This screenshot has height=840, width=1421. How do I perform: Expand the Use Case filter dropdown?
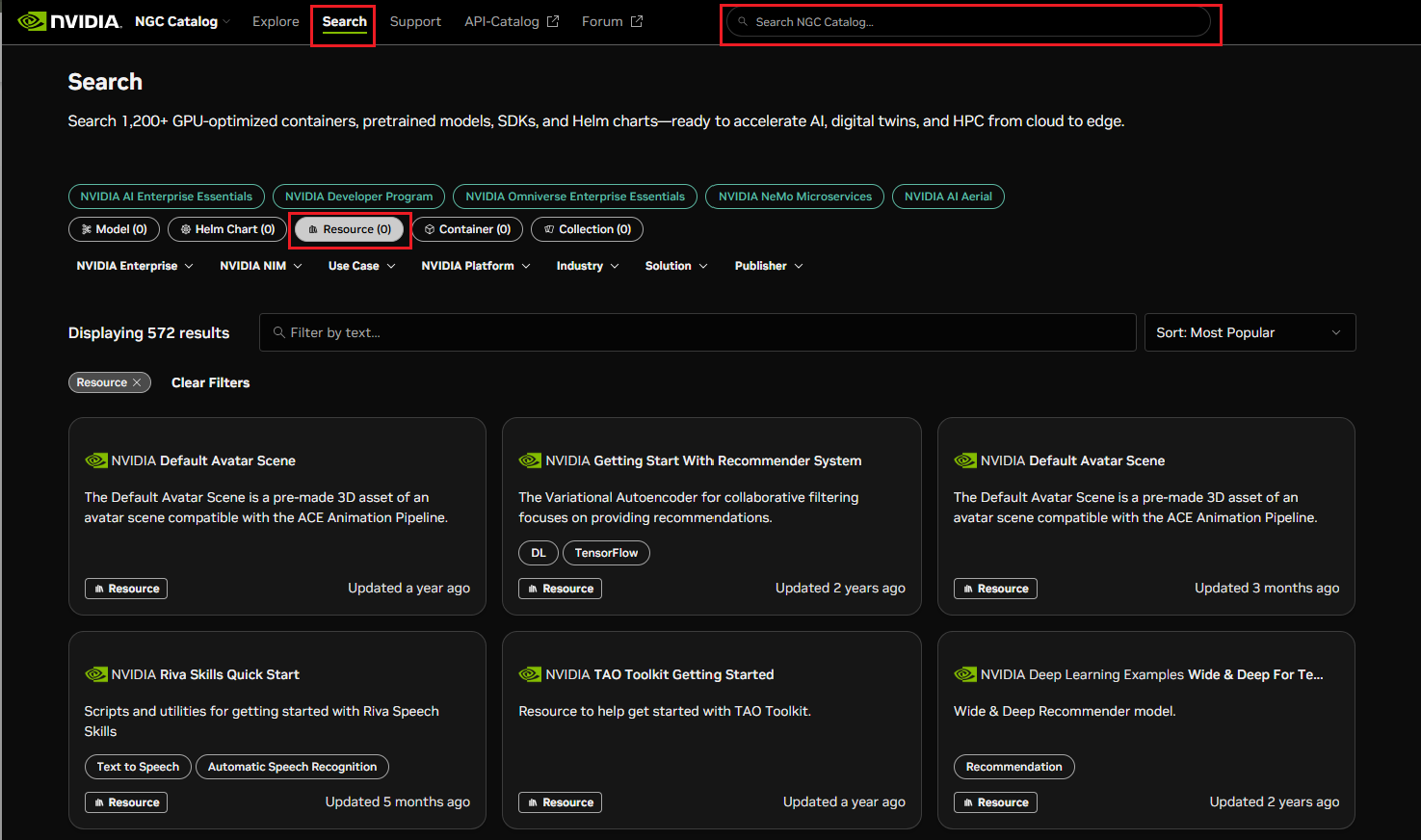coord(362,266)
